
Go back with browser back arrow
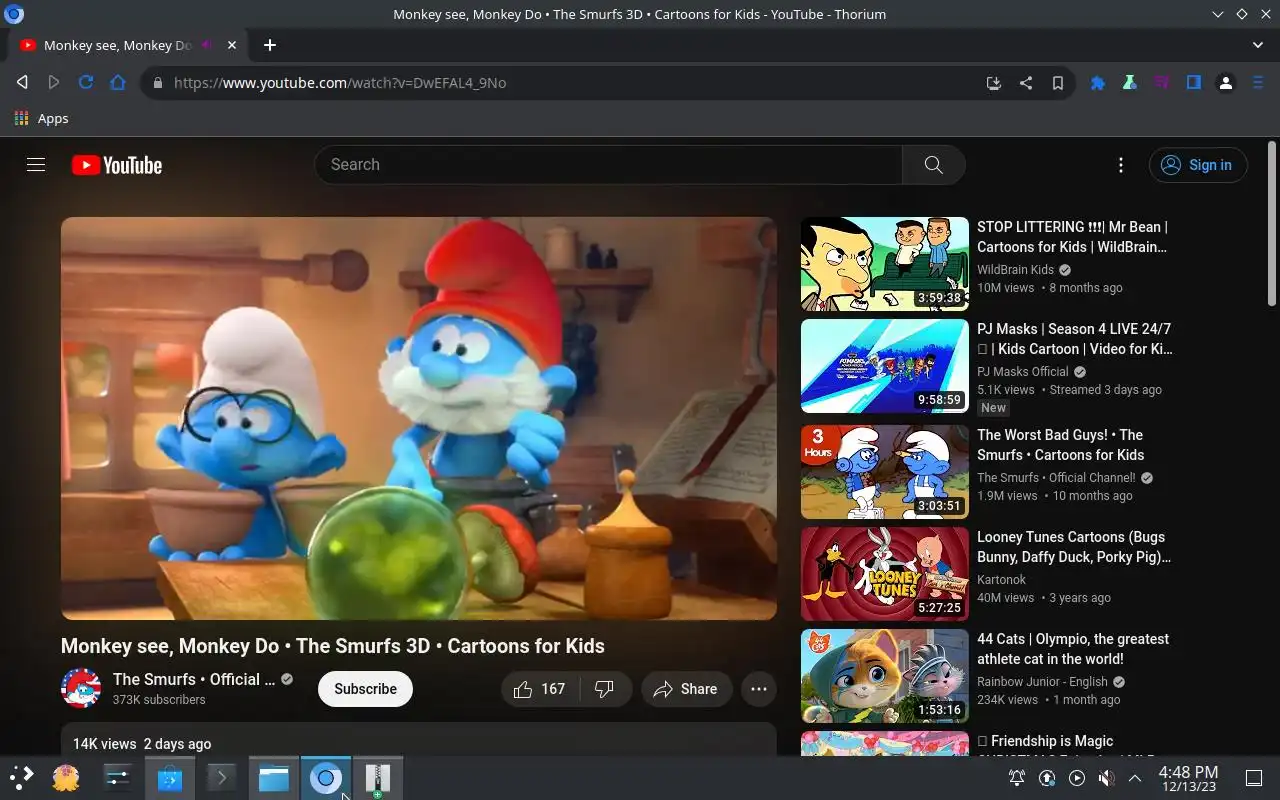click(x=22, y=82)
